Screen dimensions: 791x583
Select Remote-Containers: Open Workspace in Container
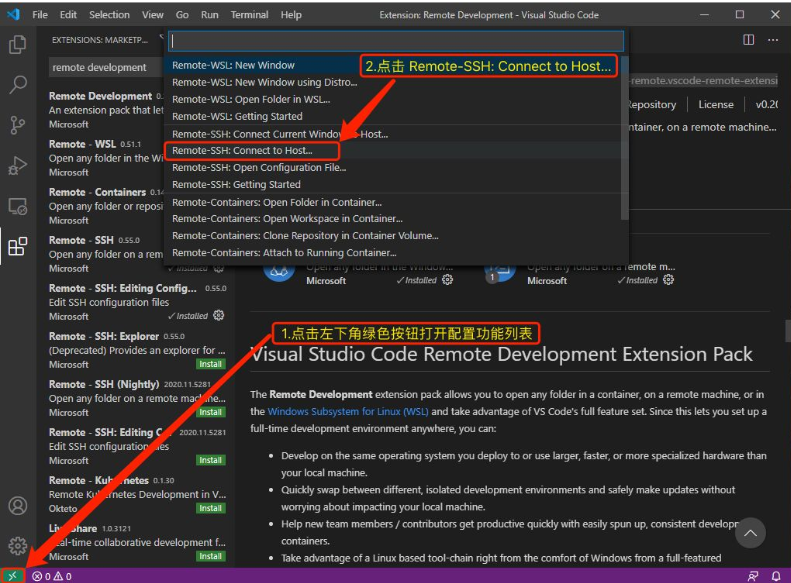[393, 219]
